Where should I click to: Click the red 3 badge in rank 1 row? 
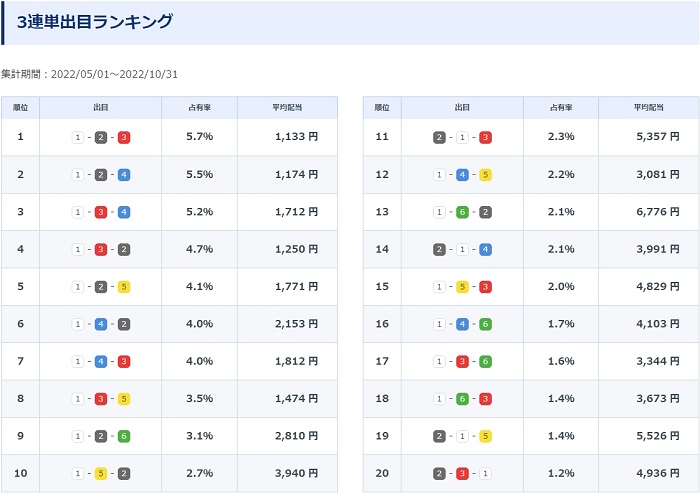124,137
